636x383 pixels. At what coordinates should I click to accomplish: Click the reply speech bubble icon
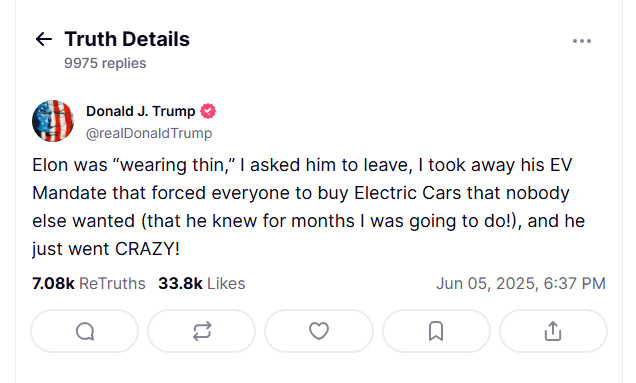point(85,331)
